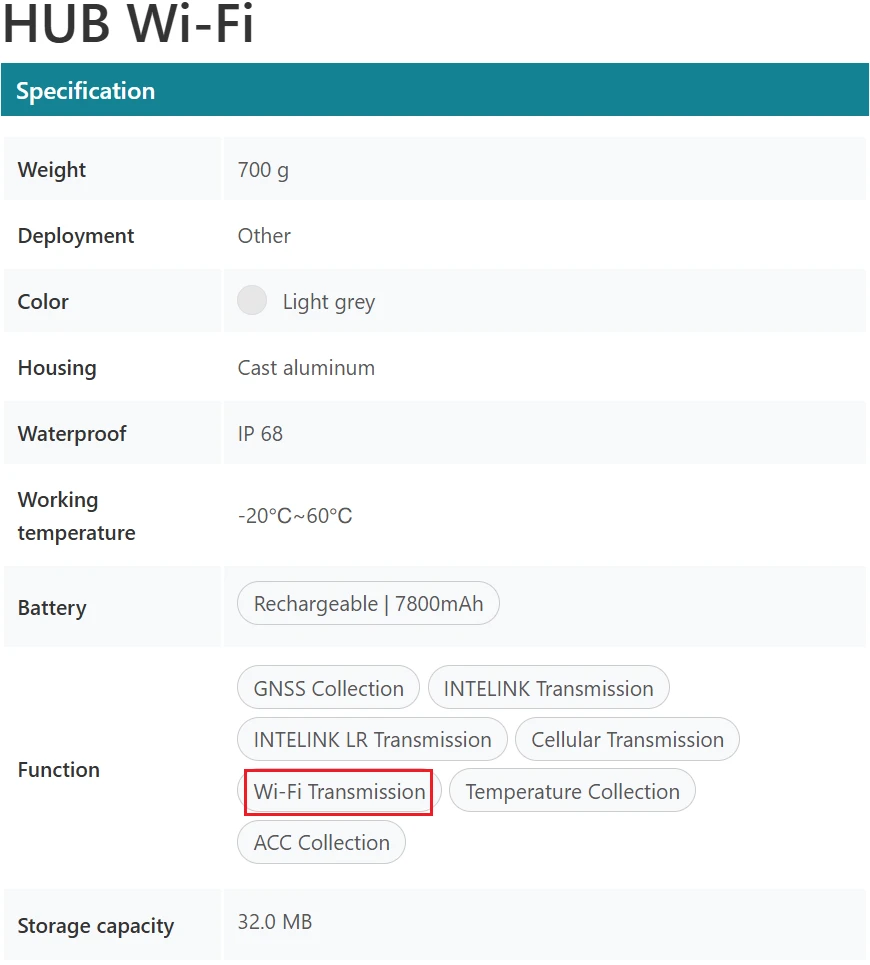Click the Weight row label
The image size is (870, 965).
coord(52,170)
